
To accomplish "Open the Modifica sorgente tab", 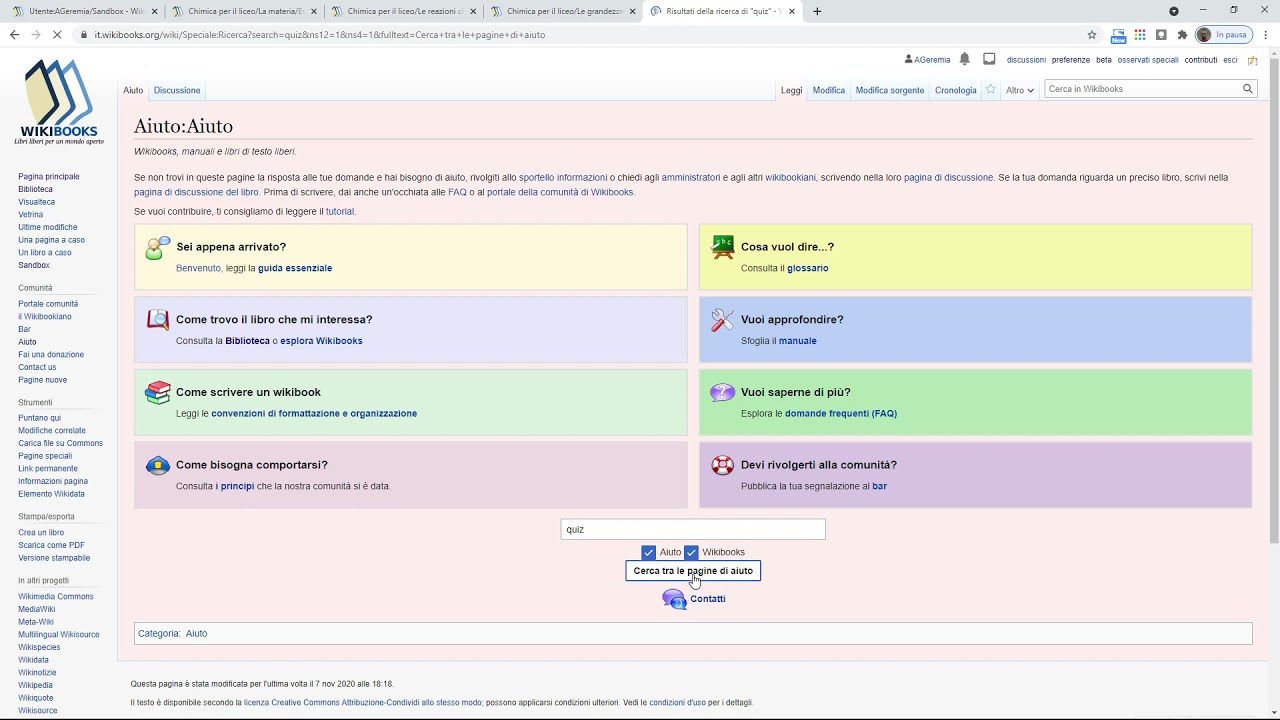I will pyautogui.click(x=890, y=90).
